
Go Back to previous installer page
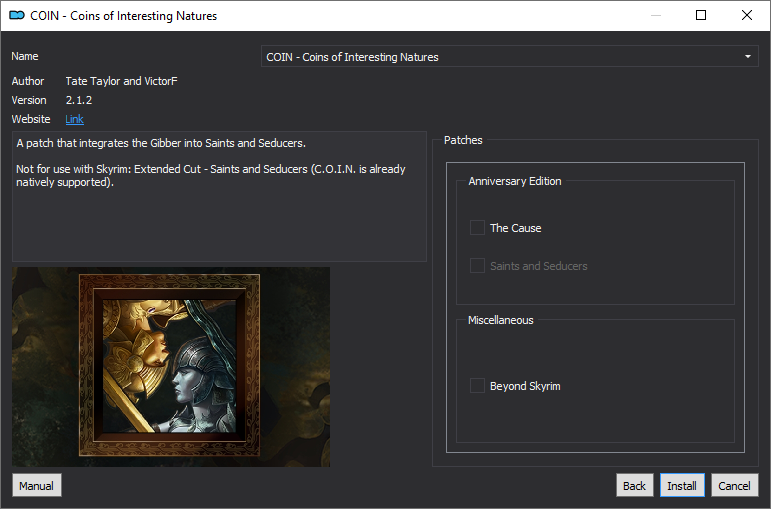pyautogui.click(x=634, y=485)
